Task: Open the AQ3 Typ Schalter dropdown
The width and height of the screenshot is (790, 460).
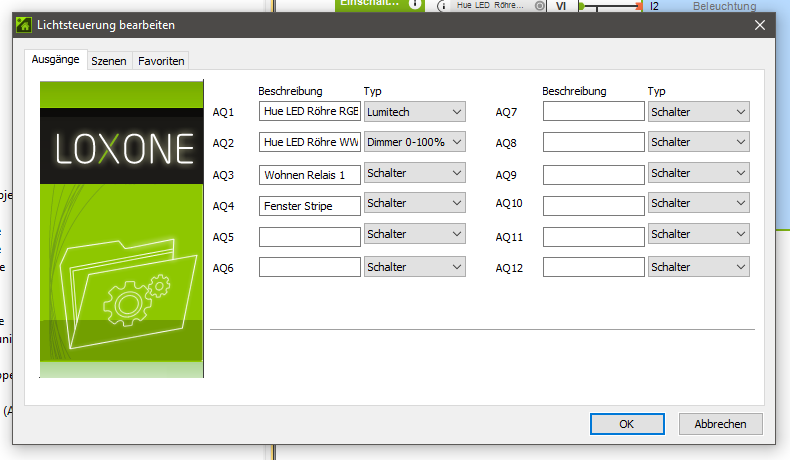Action: pos(415,173)
